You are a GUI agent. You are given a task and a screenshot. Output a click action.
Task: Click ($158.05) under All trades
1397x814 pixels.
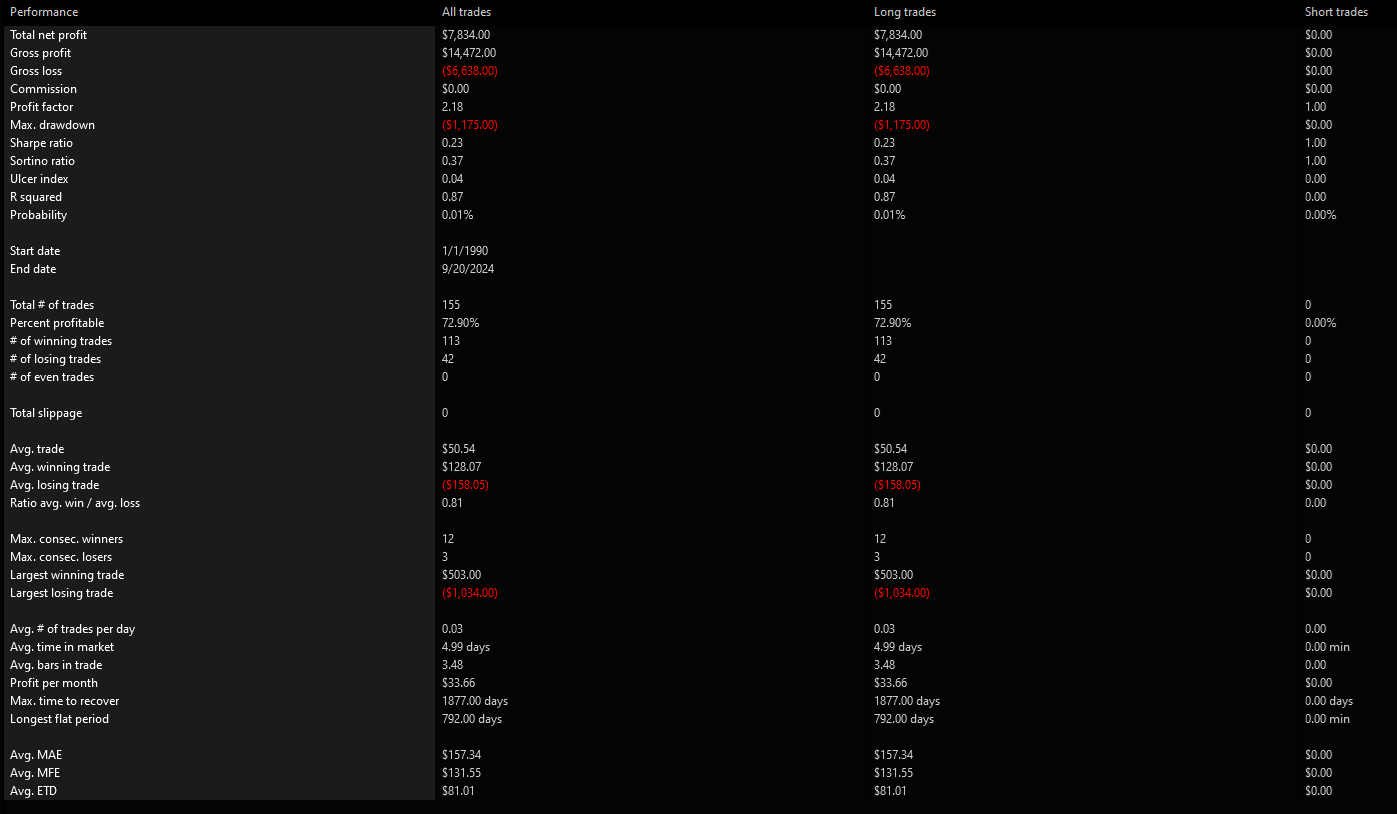pos(466,485)
